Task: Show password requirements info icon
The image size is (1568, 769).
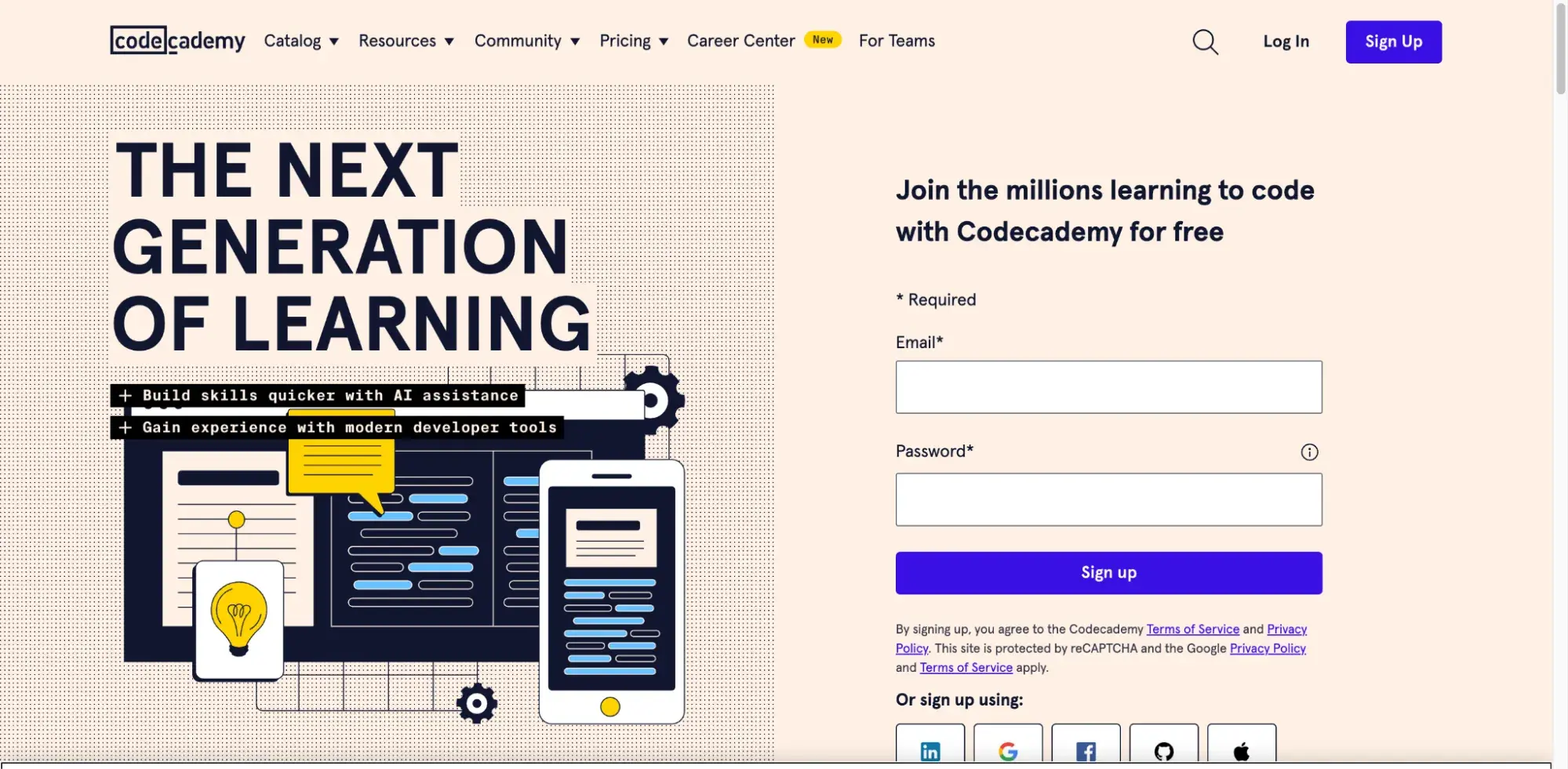Action: click(1309, 452)
